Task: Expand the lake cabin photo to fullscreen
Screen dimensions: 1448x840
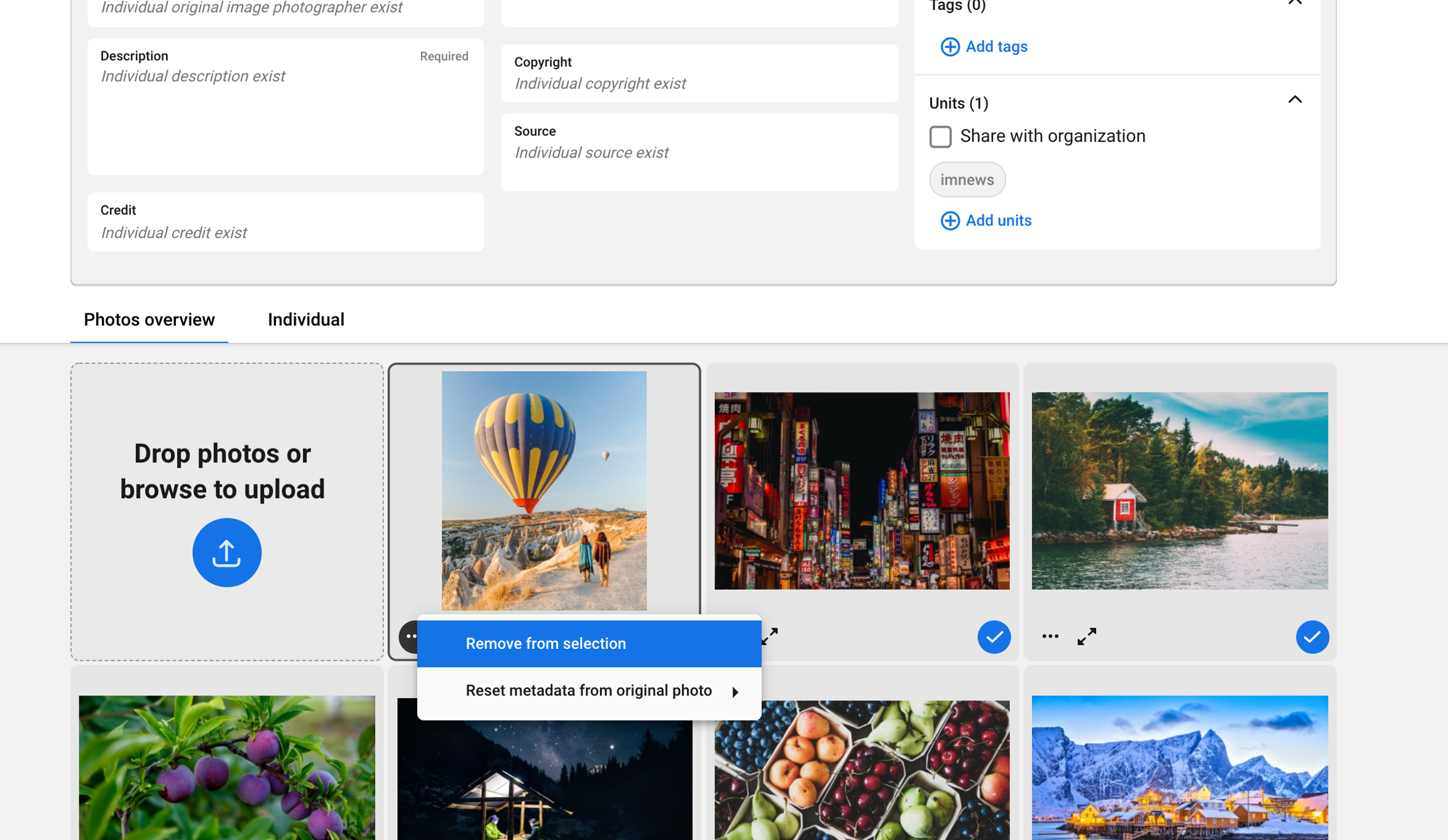Action: (1087, 636)
